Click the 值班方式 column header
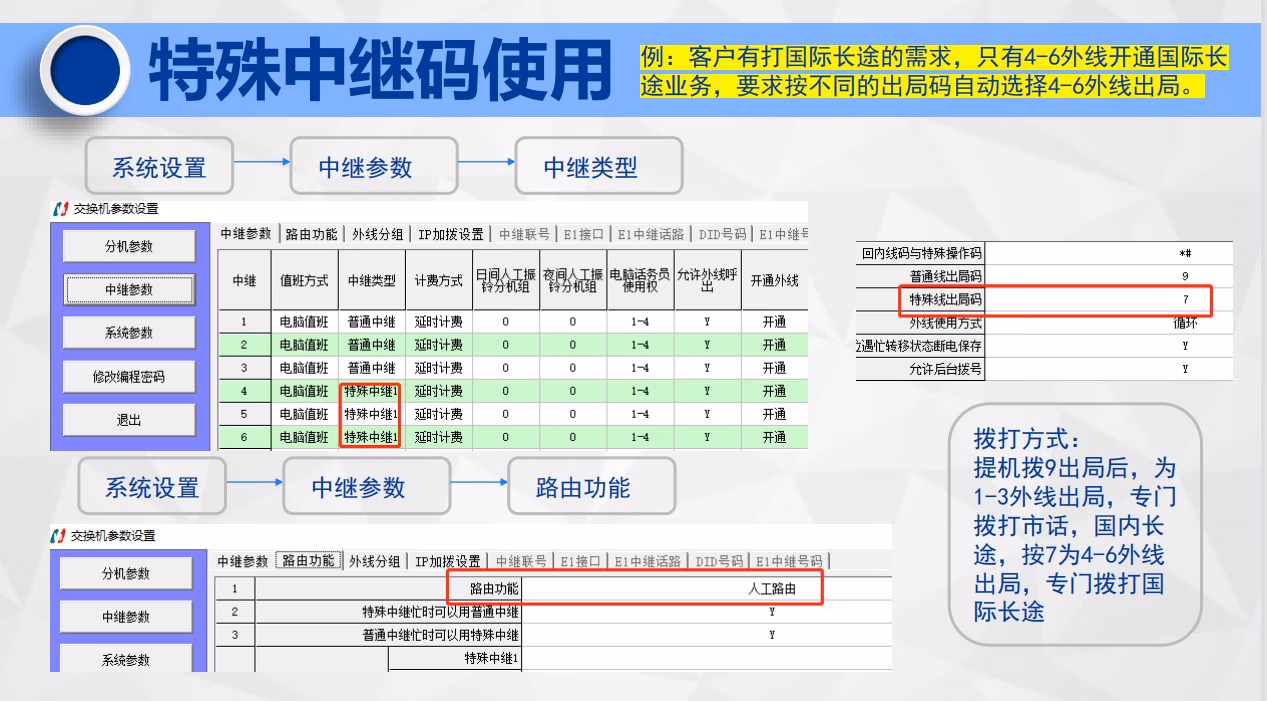Screen dimensions: 1267x701 tap(304, 281)
